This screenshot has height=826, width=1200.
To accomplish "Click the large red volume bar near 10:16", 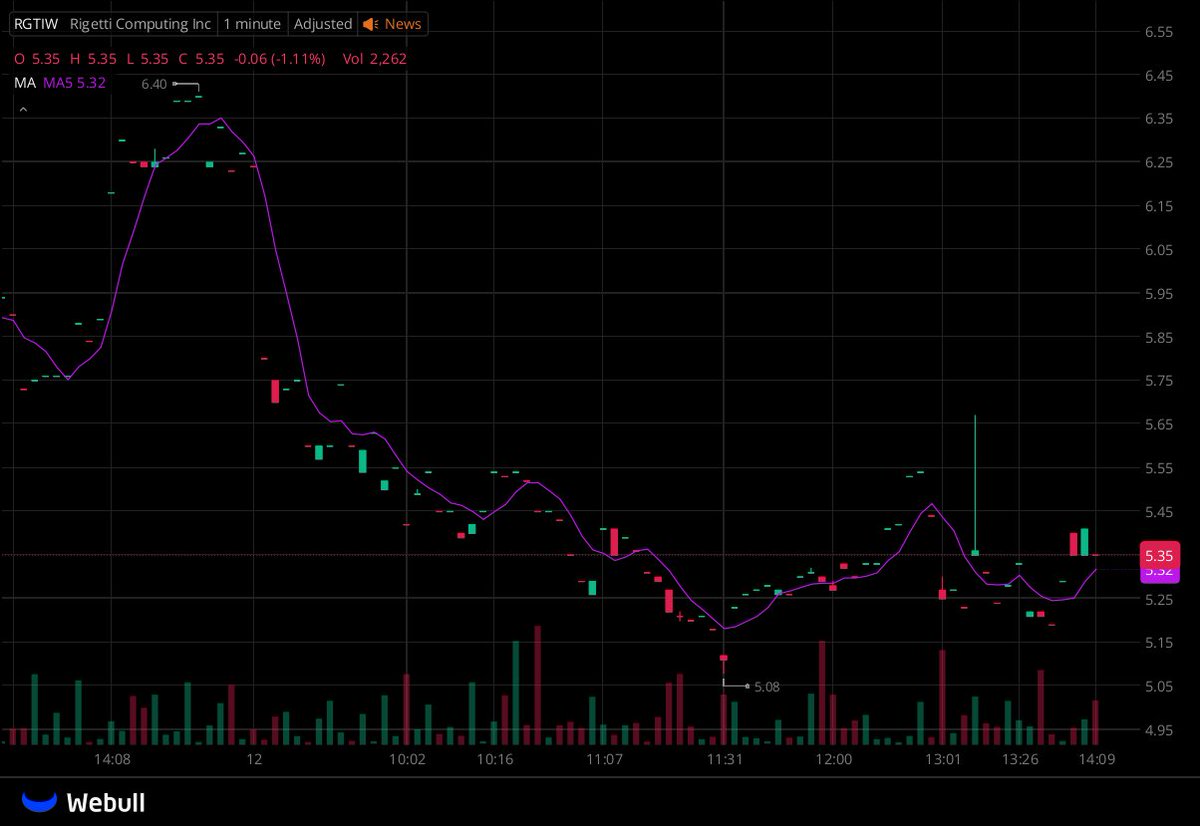I will click(x=537, y=690).
